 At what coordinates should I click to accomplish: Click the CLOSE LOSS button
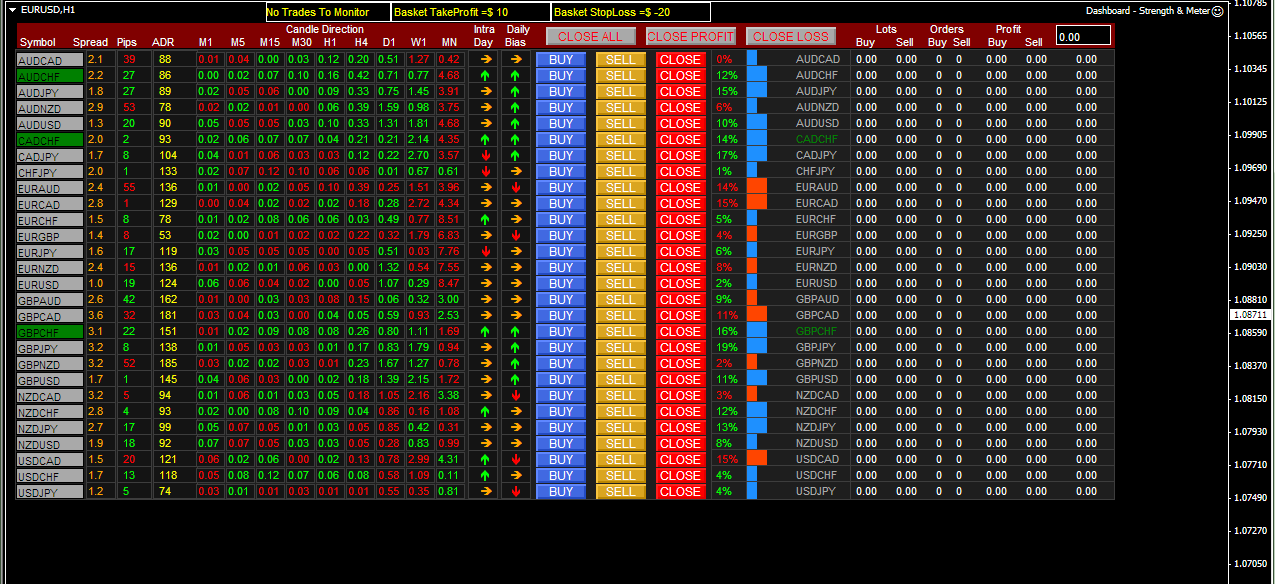point(790,36)
